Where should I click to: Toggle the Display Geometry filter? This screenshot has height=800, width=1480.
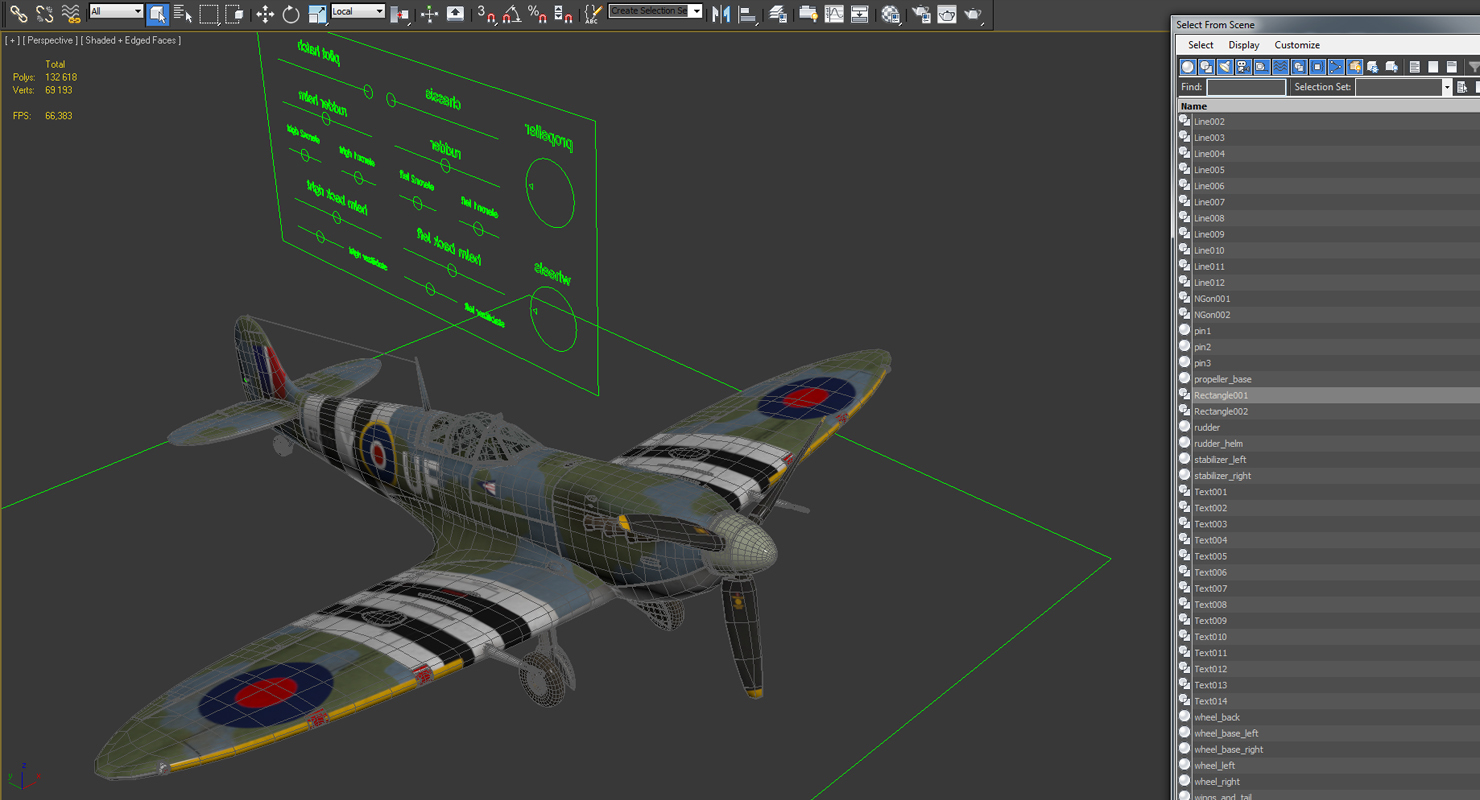click(1188, 67)
